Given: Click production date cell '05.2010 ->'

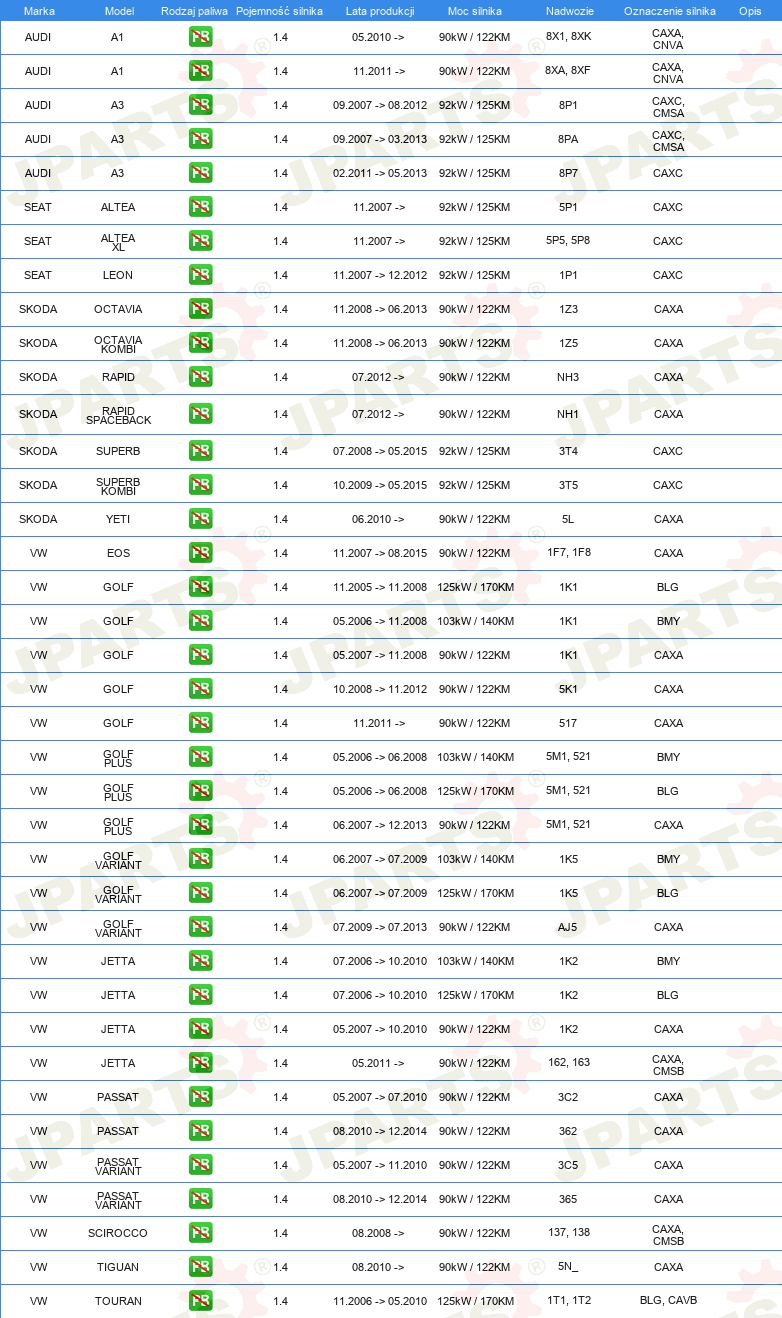Looking at the screenshot, I should [x=378, y=37].
